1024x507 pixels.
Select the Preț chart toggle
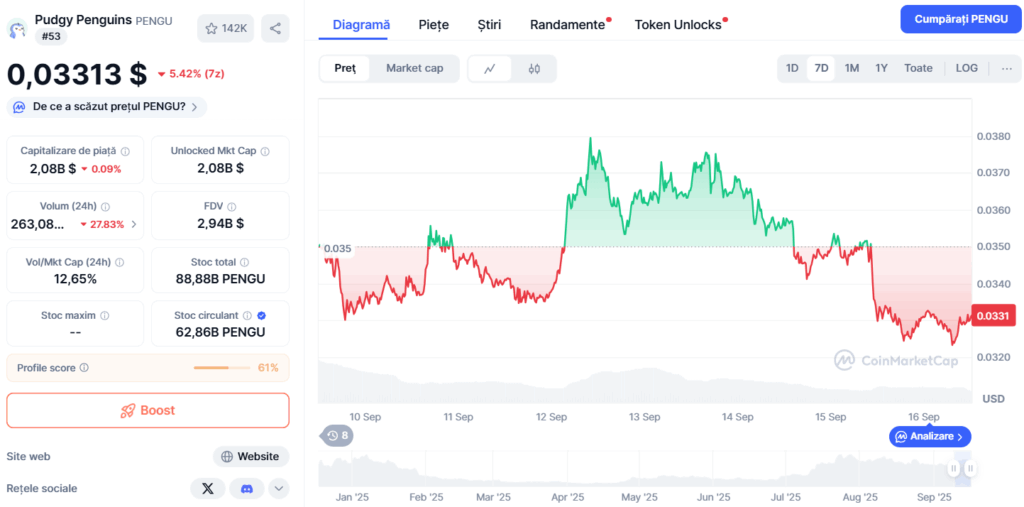[x=345, y=69]
